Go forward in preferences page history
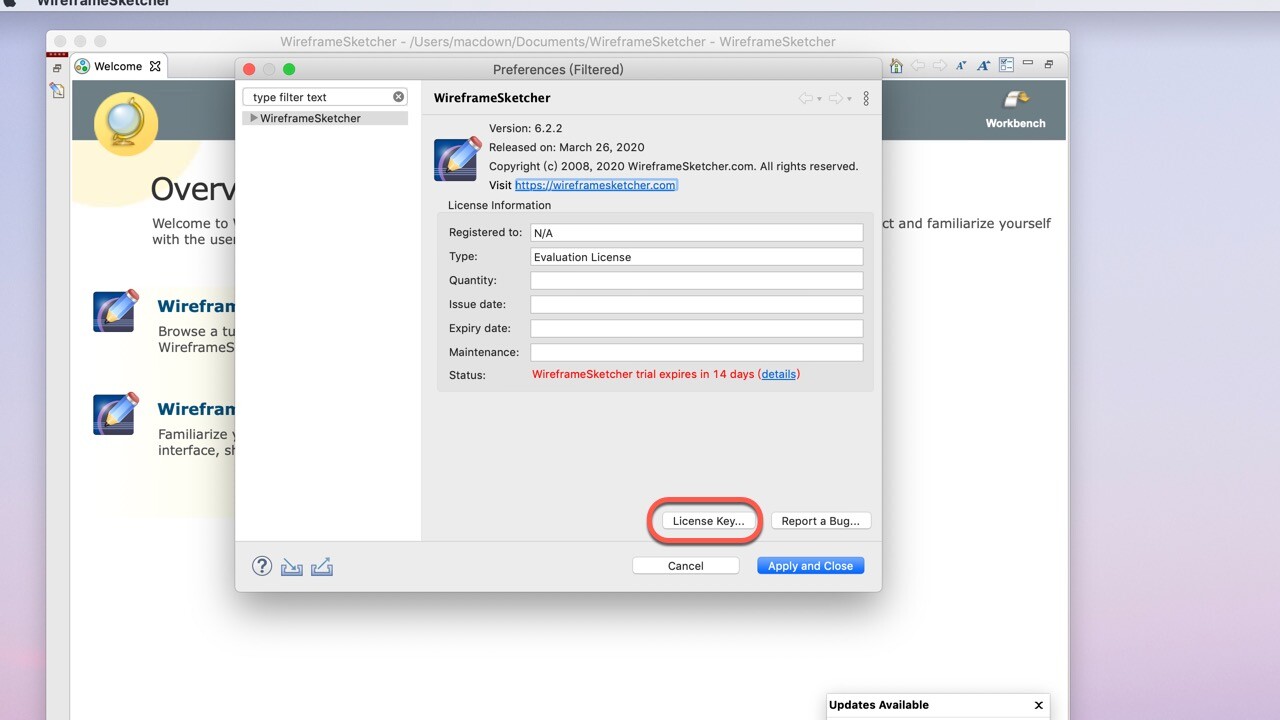The image size is (1280, 720). pyautogui.click(x=835, y=98)
